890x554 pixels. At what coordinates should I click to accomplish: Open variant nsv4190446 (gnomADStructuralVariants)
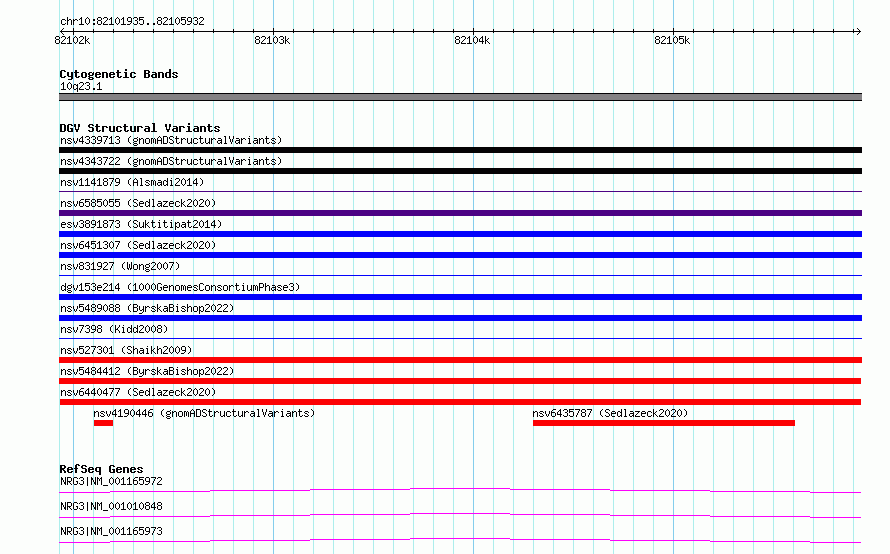click(x=204, y=413)
